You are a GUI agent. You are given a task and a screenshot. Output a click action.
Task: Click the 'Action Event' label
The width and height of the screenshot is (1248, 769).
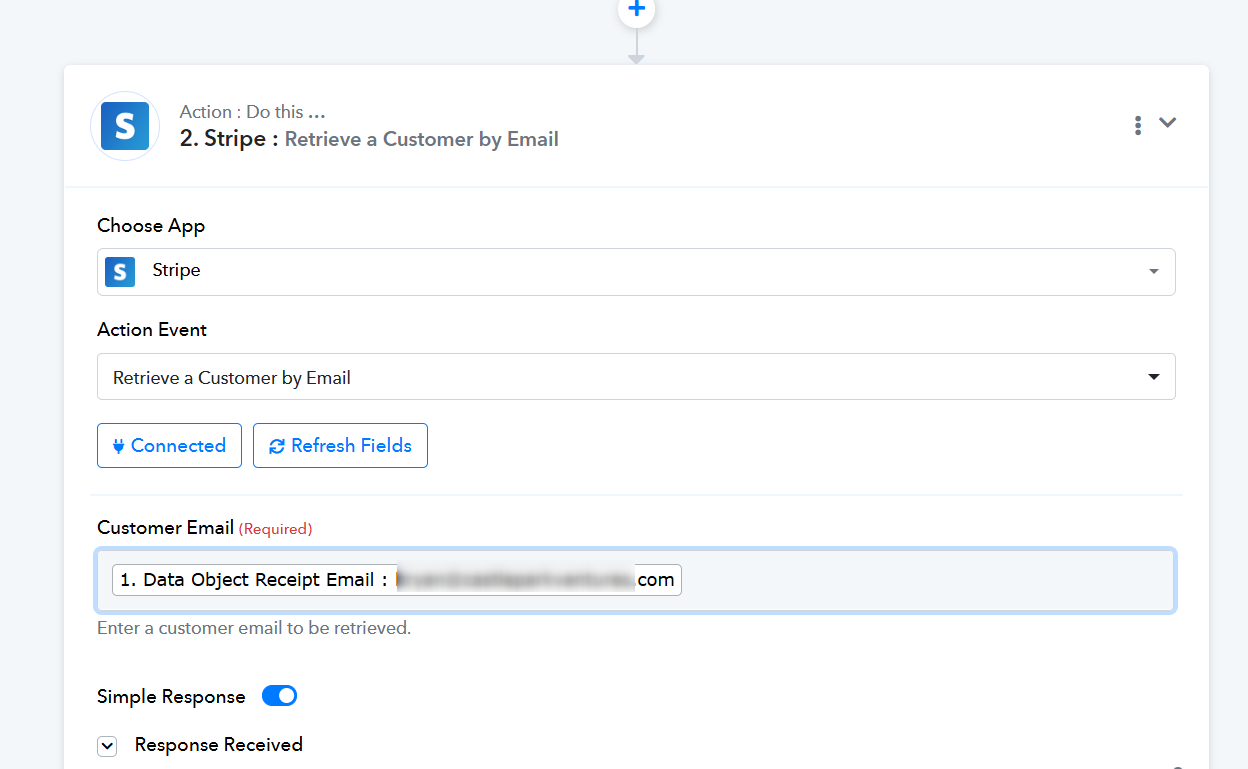152,330
